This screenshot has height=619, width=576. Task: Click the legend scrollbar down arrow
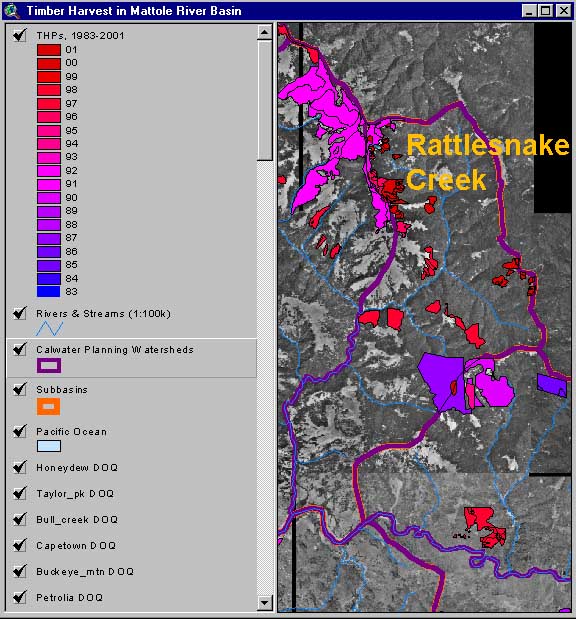pyautogui.click(x=265, y=603)
